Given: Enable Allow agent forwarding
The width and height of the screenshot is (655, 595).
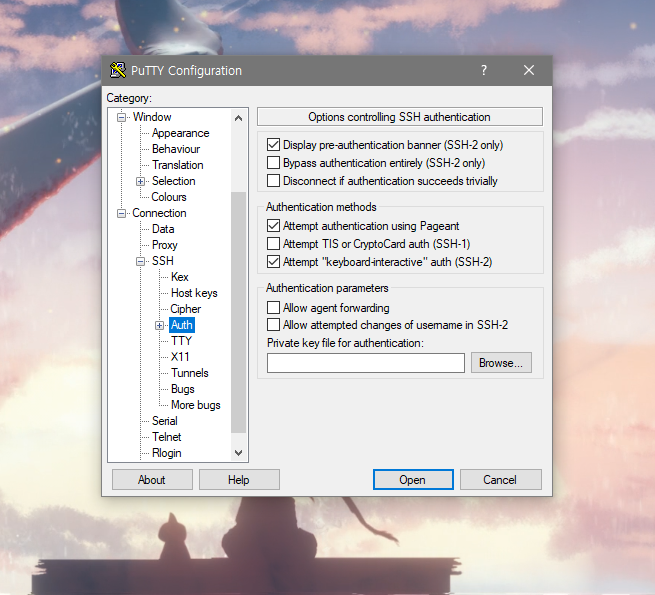Looking at the screenshot, I should 273,308.
